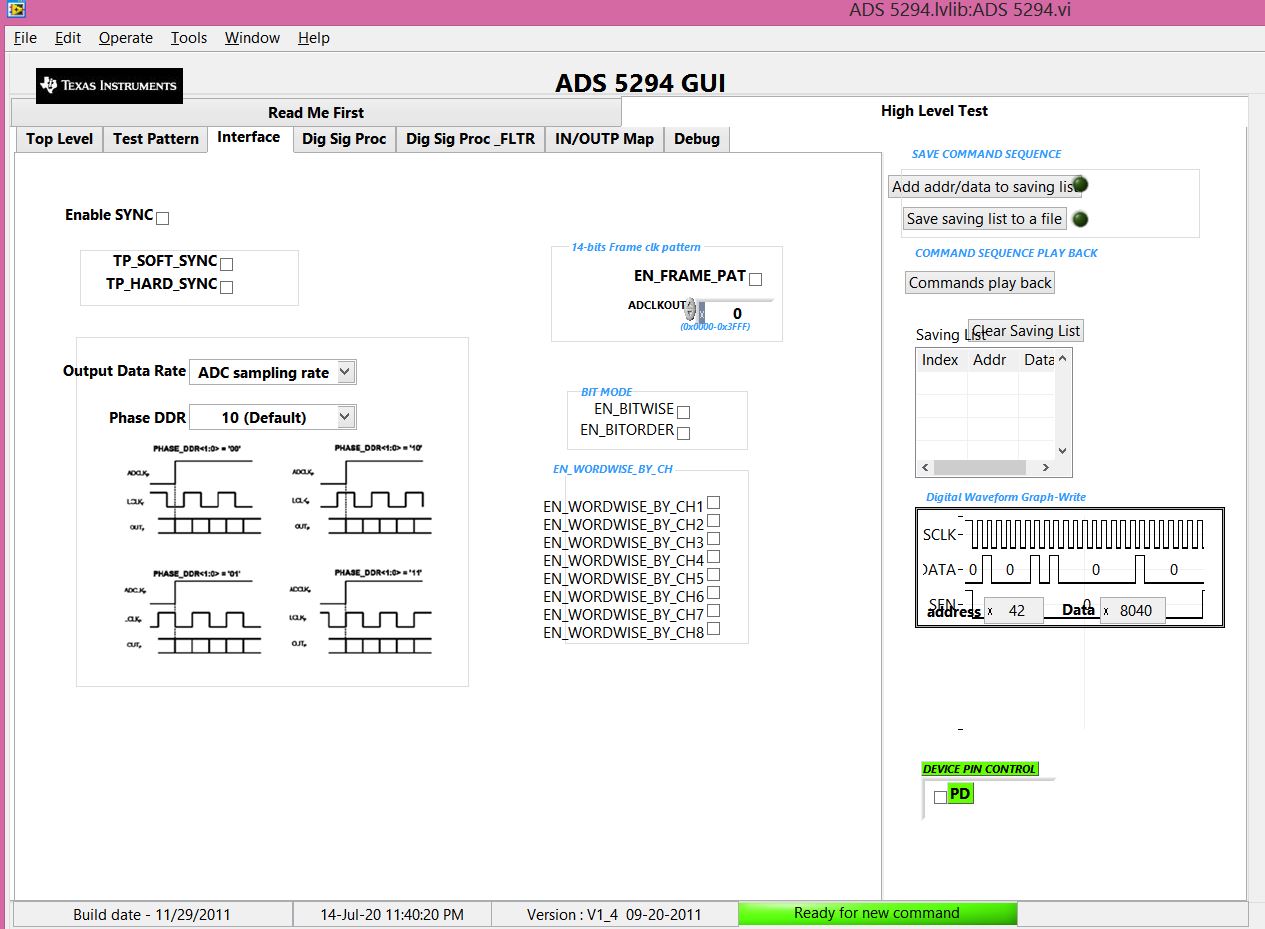Click the Texas Instruments logo
The height and width of the screenshot is (929, 1265).
pos(110,85)
